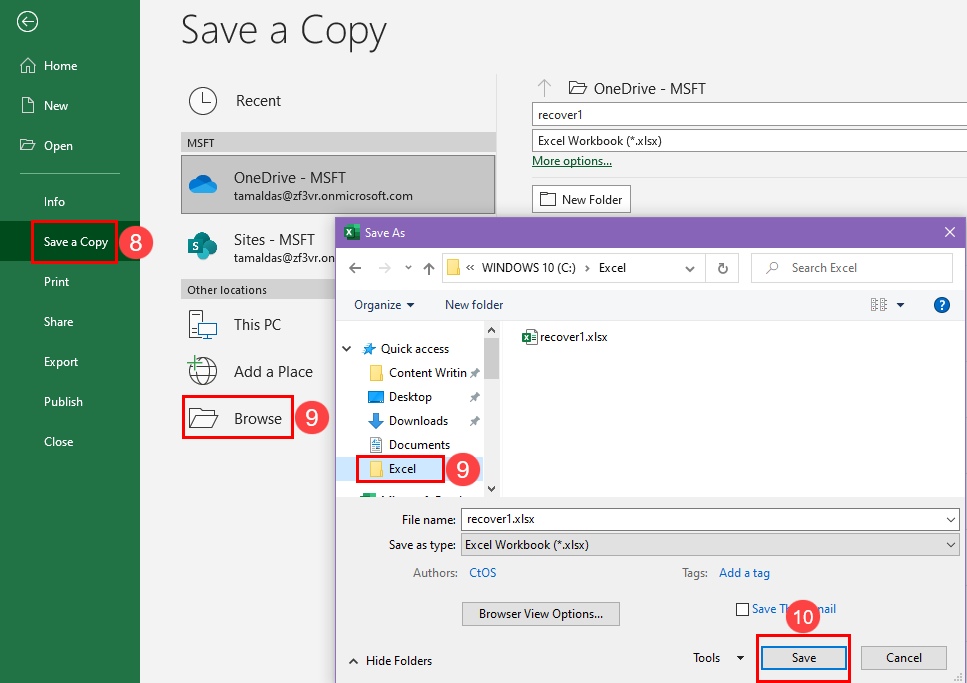Click the recover1 file name field
Image resolution: width=967 pixels, height=683 pixels.
(x=749, y=115)
